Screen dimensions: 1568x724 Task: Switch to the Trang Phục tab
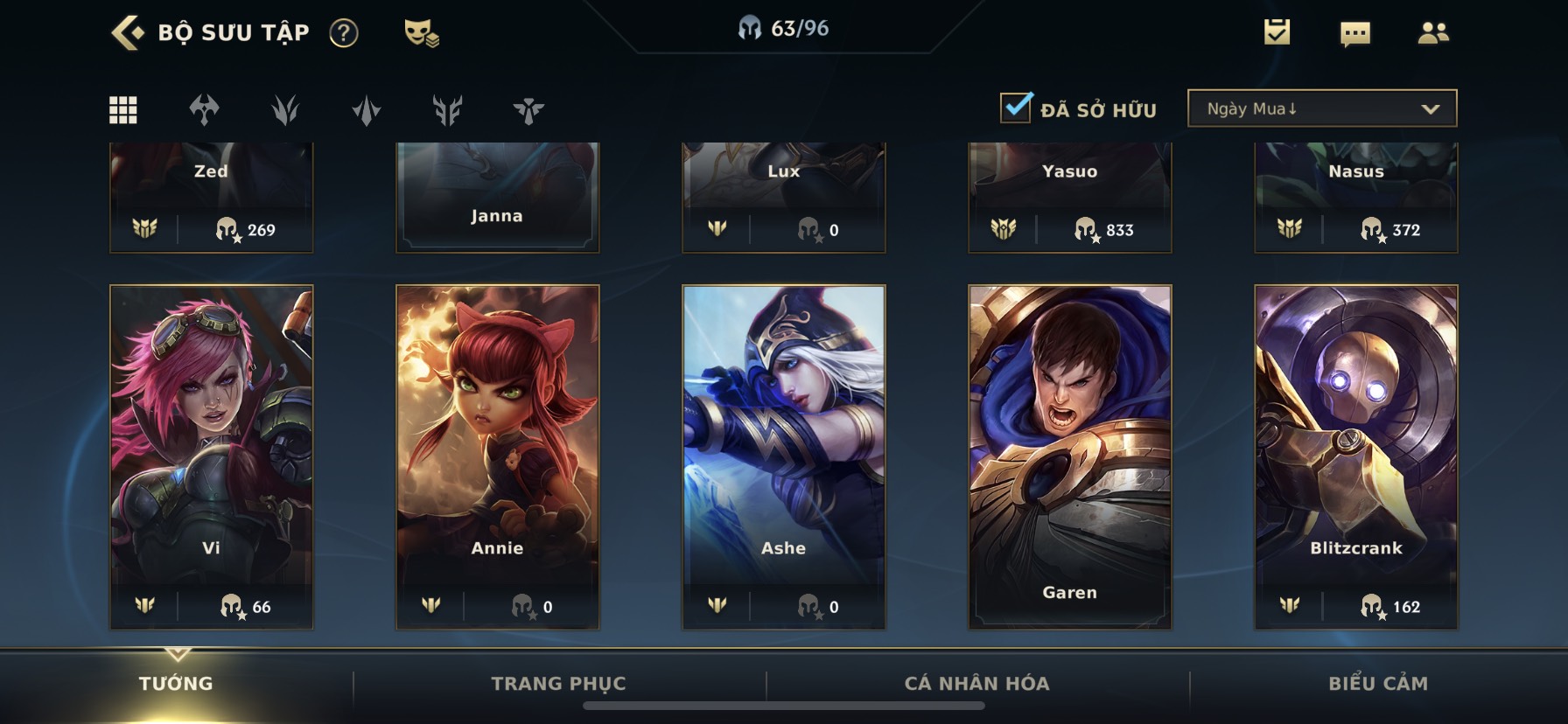tap(558, 684)
